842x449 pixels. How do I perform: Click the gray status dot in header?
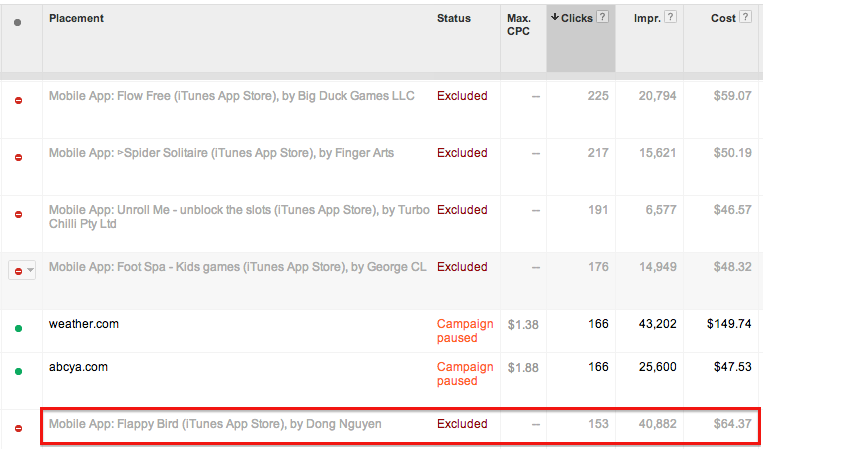(x=18, y=23)
